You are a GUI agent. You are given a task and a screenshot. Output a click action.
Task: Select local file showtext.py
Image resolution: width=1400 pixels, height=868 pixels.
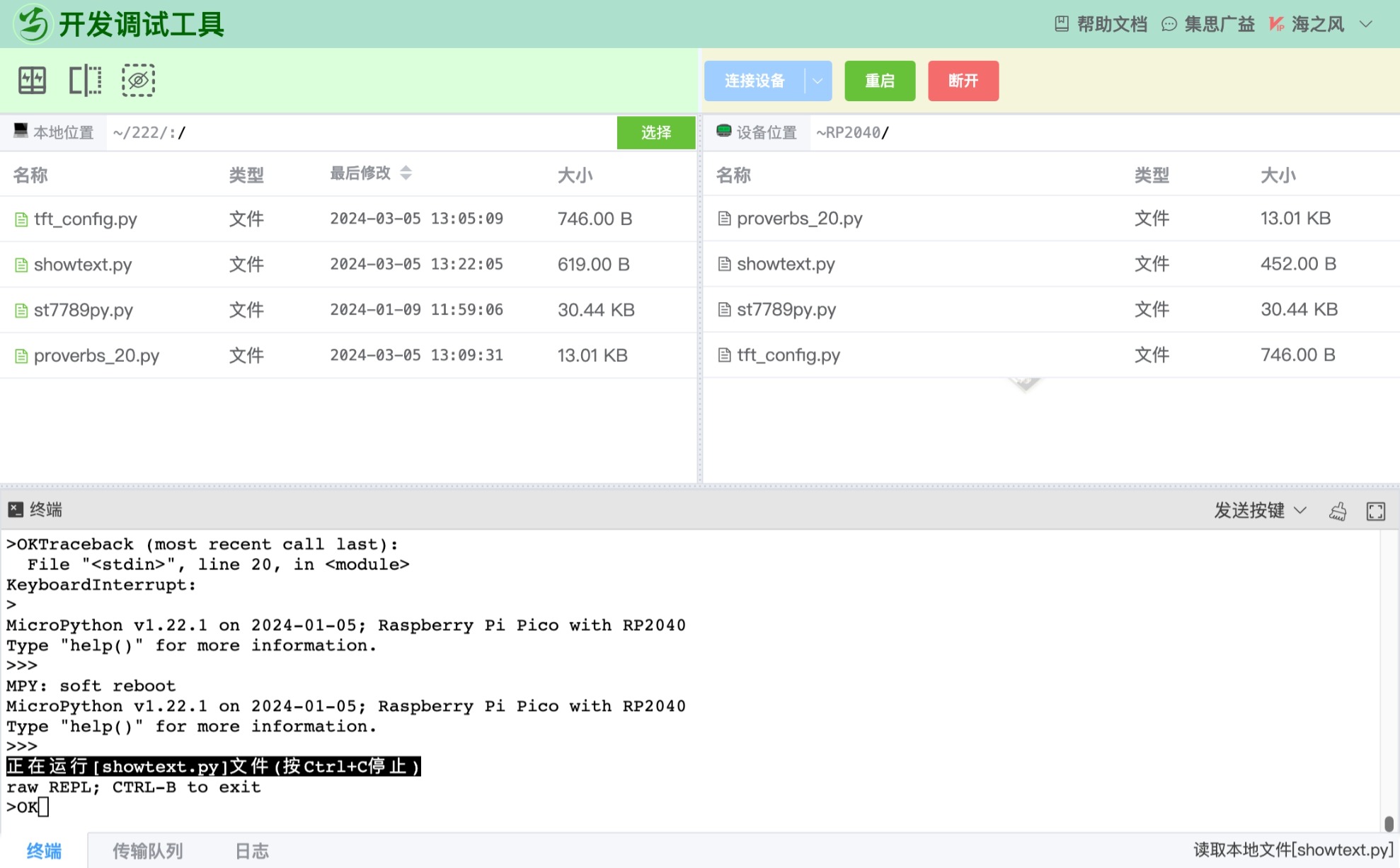point(82,265)
